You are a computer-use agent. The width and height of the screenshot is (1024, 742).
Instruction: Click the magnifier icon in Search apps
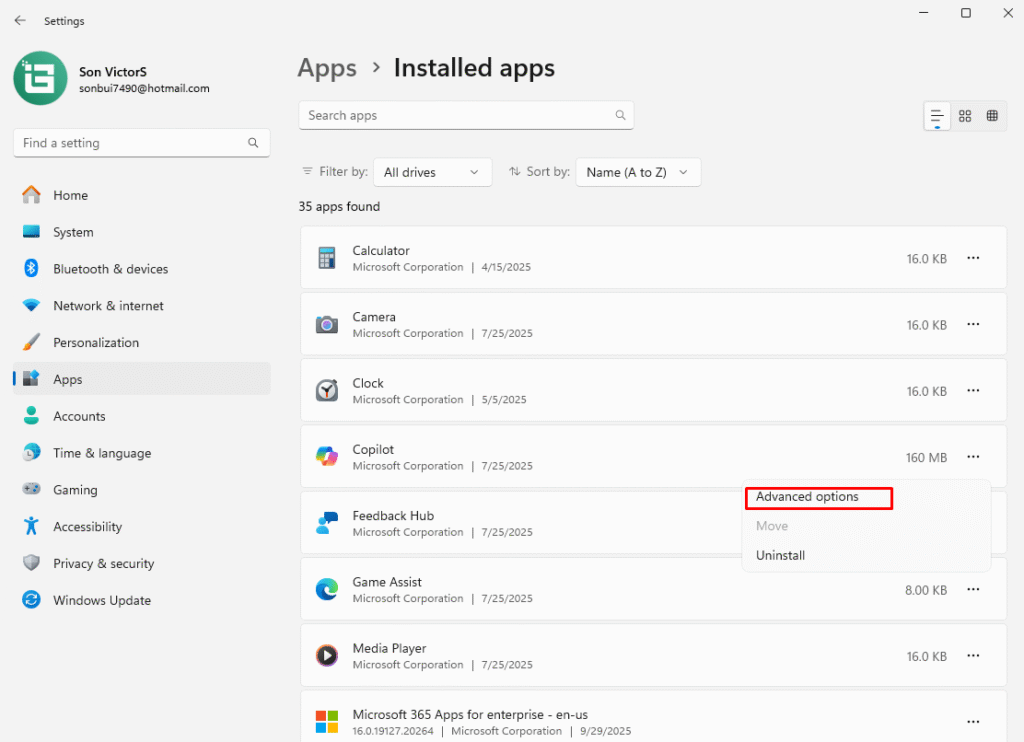point(620,116)
